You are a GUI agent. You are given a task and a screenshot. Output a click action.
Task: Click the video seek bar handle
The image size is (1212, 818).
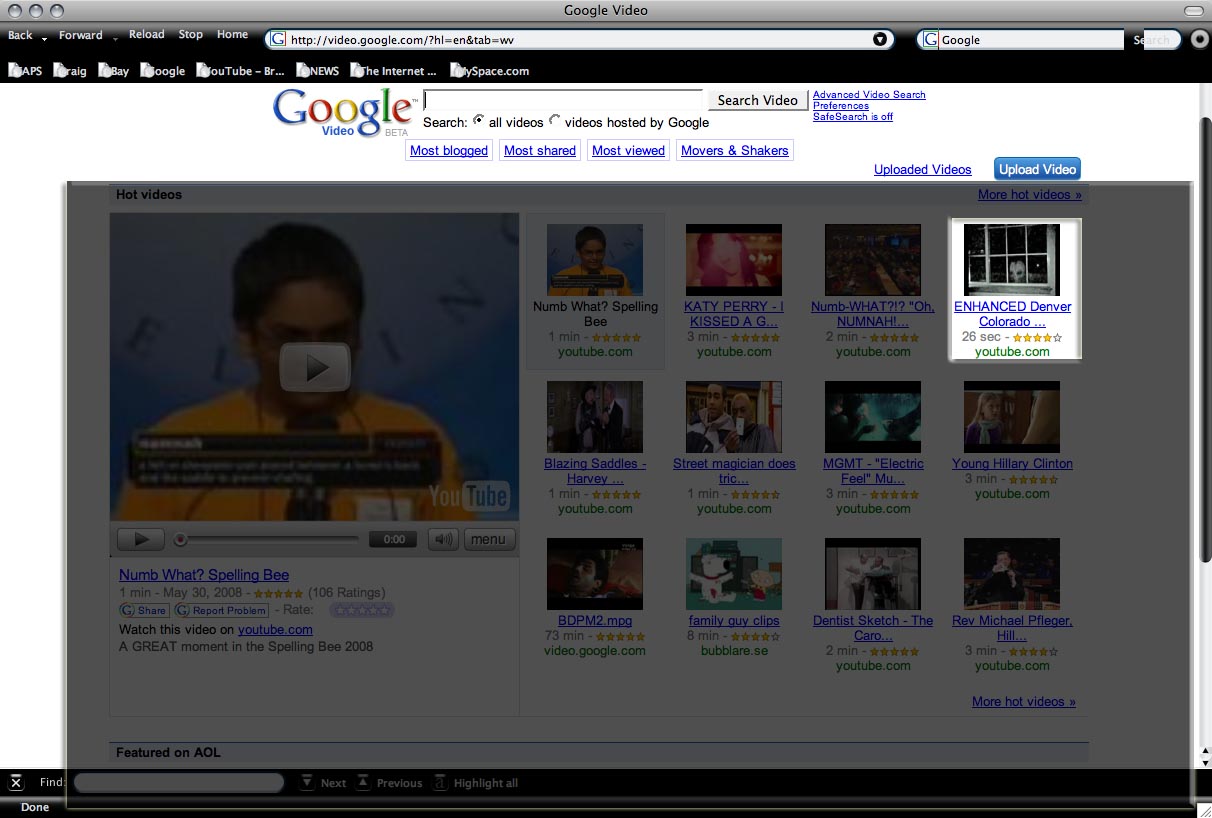point(180,539)
